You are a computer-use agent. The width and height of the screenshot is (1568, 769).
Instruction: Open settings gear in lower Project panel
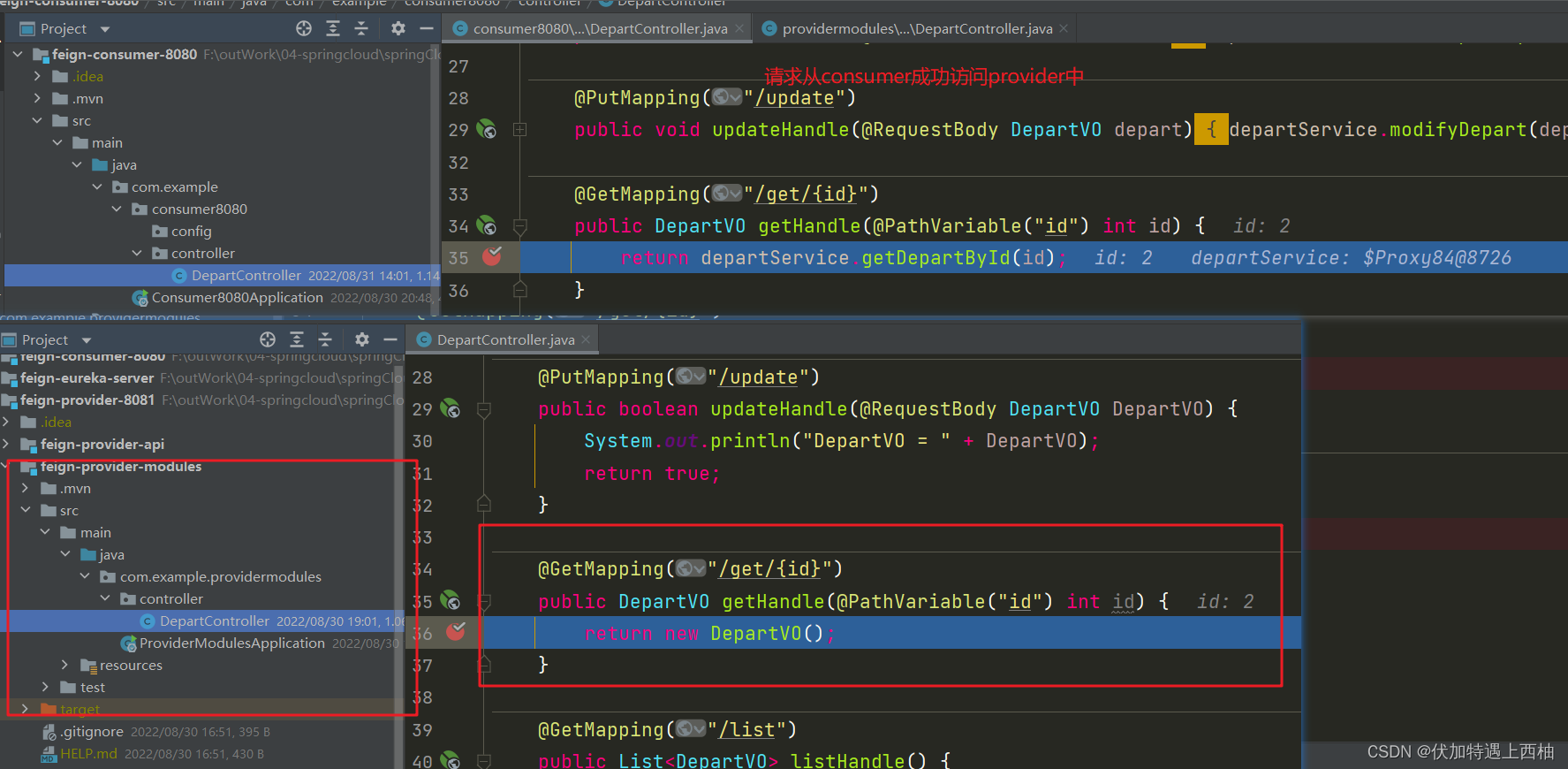(362, 339)
